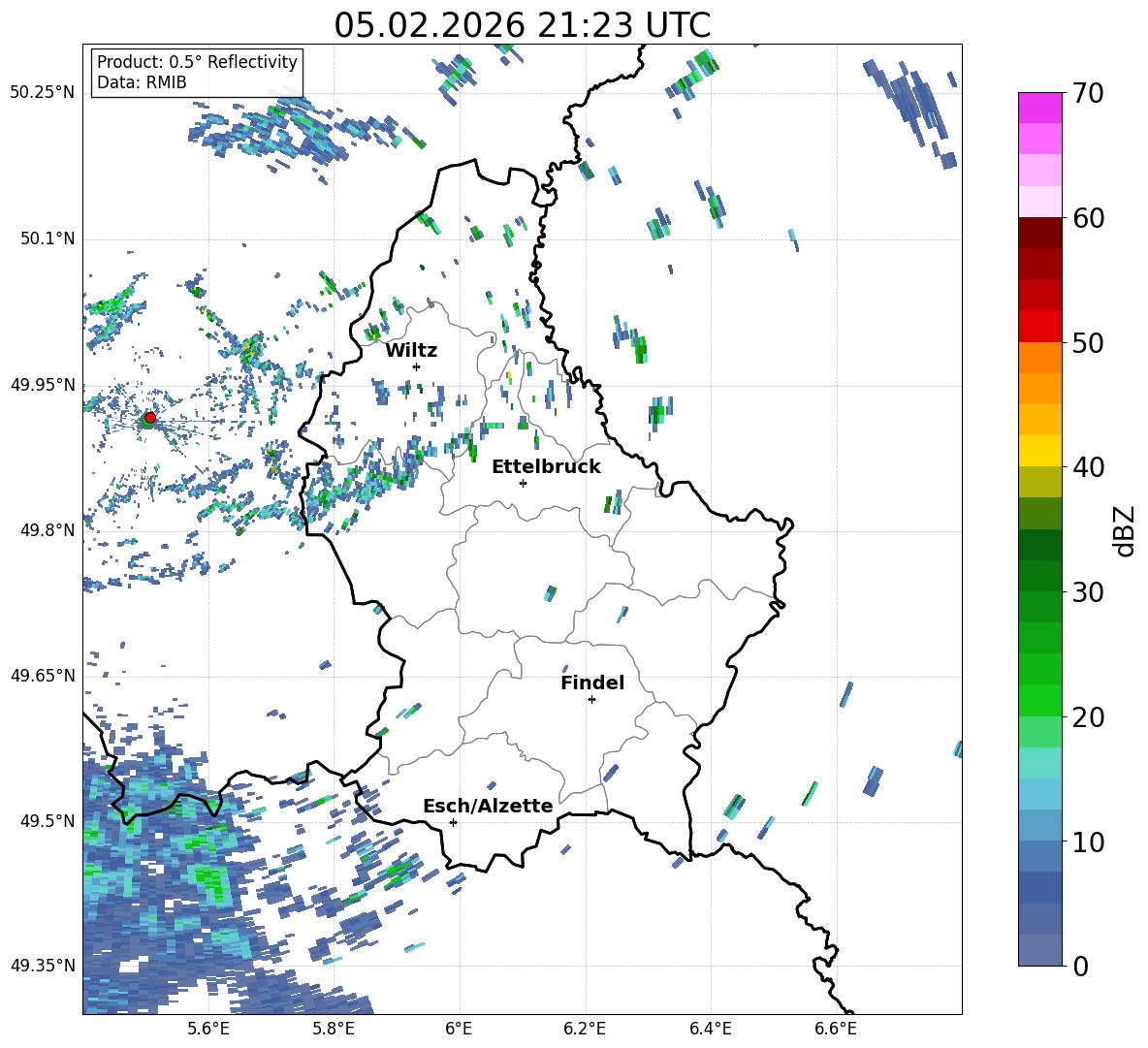This screenshot has height=1048, width=1148.
Task: Select the Findel city label
Action: 592,683
